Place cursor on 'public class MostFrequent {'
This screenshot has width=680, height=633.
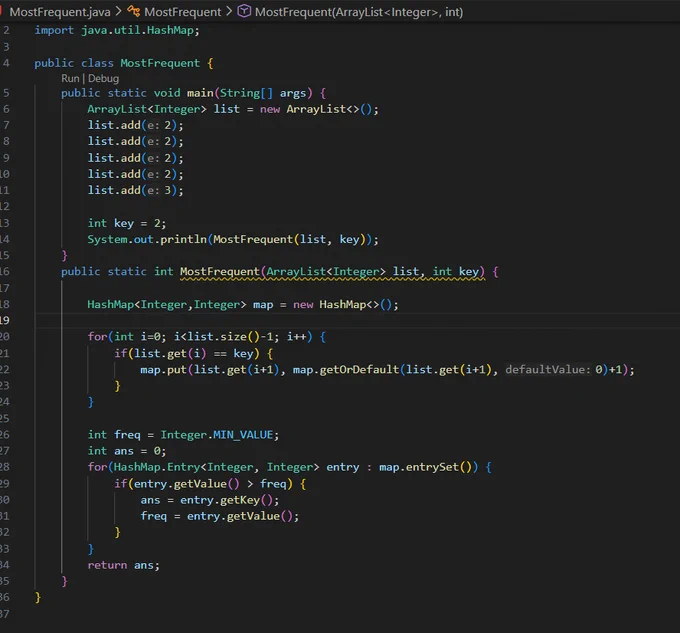point(124,63)
